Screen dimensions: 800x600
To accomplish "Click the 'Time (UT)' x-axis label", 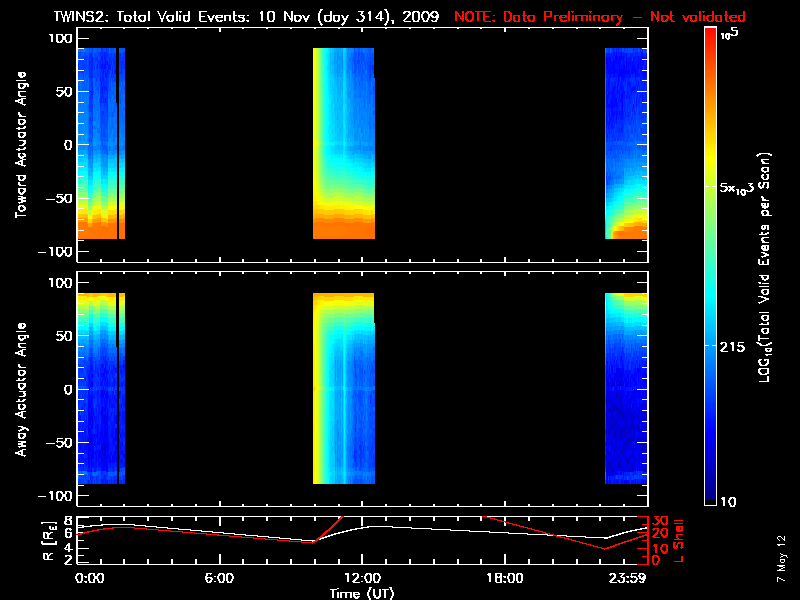I will pyautogui.click(x=364, y=593).
